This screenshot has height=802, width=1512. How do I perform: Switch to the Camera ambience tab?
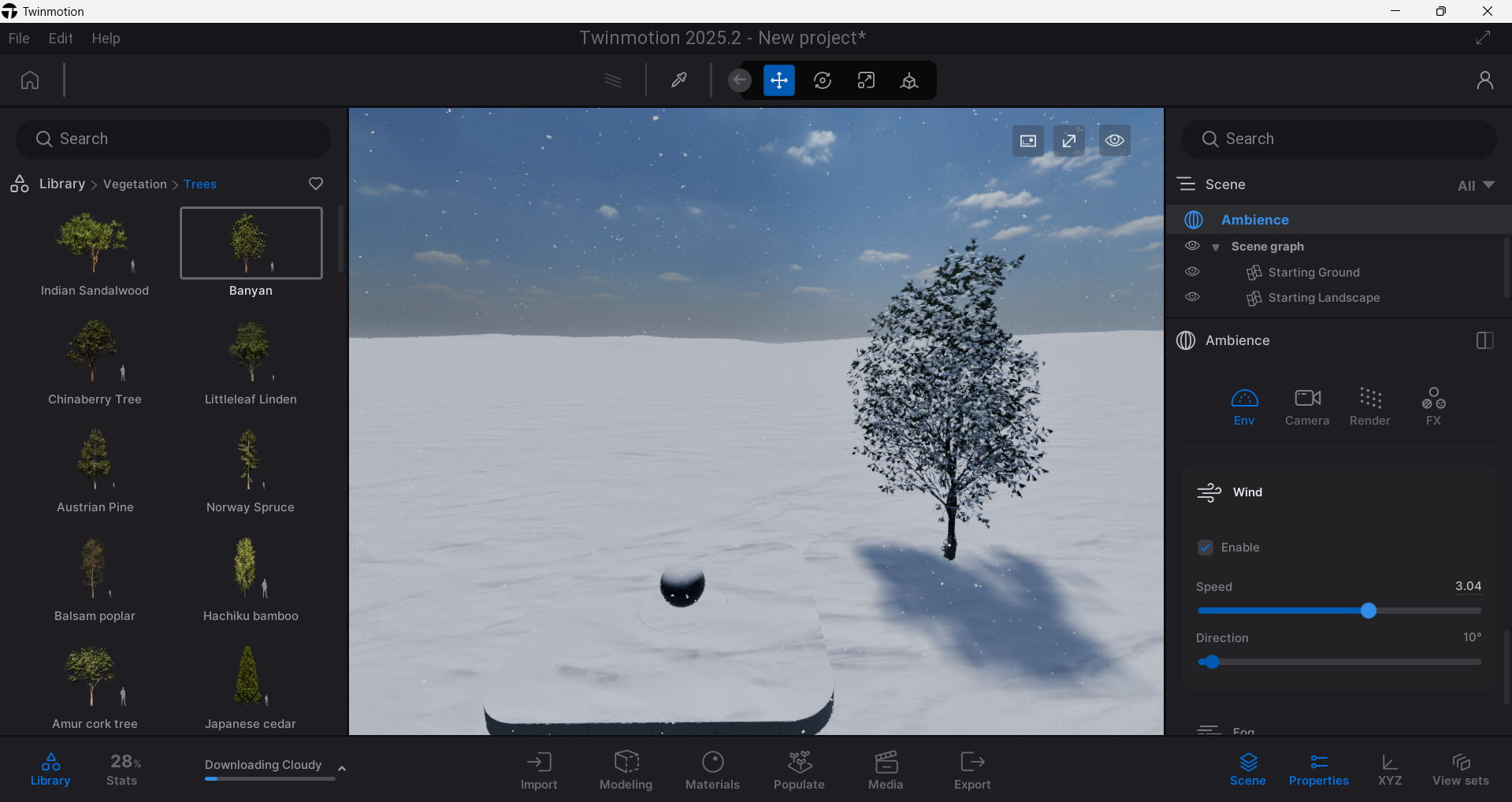[x=1306, y=407]
